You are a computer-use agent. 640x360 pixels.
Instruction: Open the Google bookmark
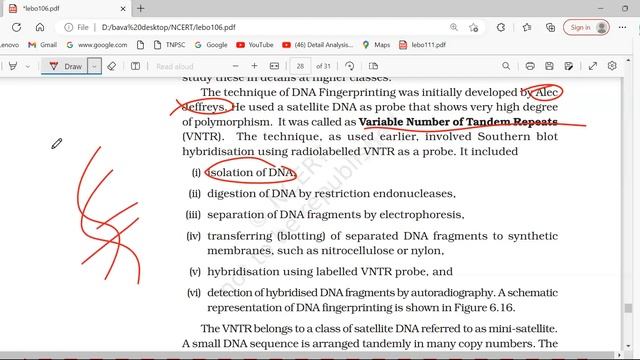(211, 45)
